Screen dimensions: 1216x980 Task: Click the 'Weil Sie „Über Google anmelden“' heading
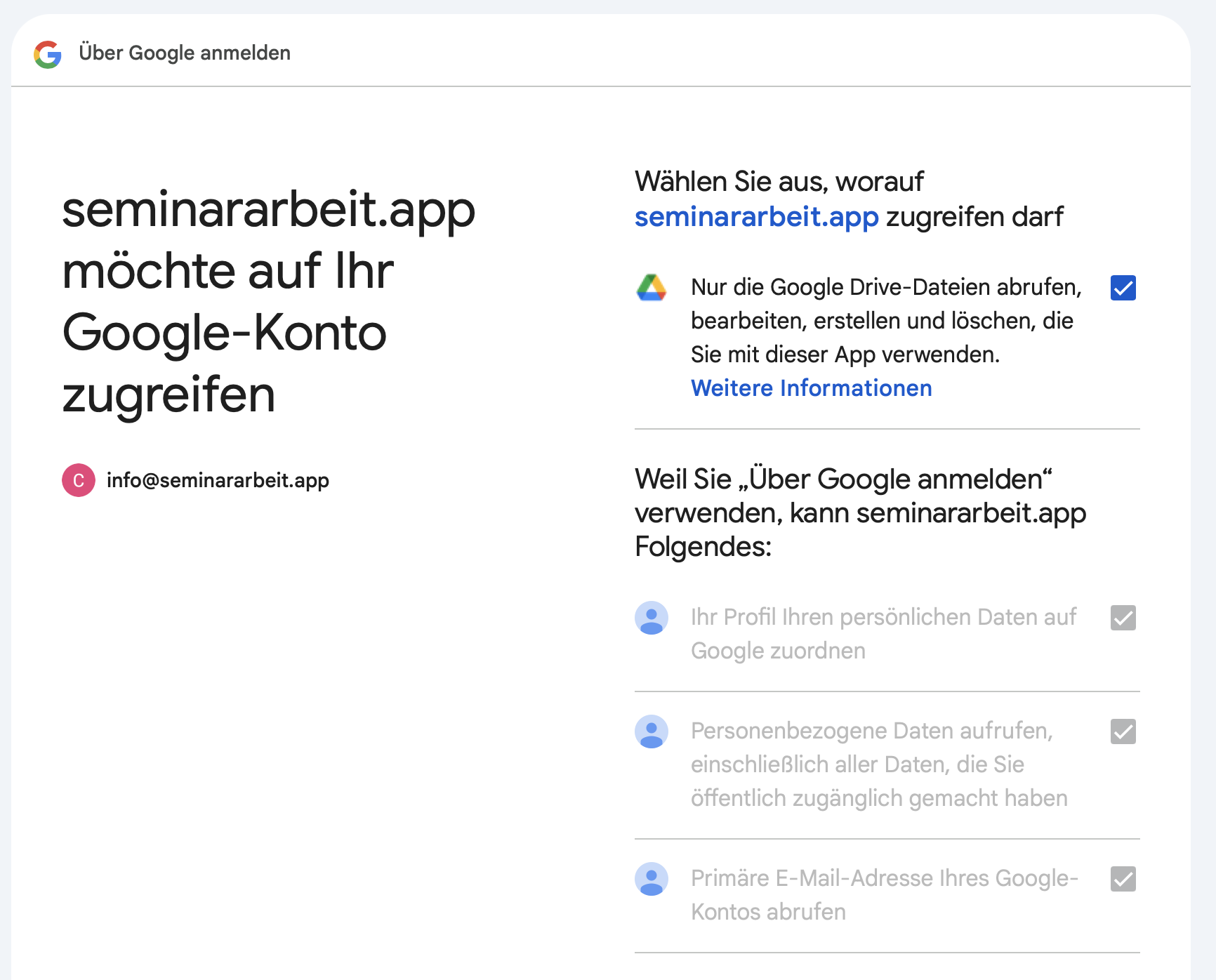[861, 513]
